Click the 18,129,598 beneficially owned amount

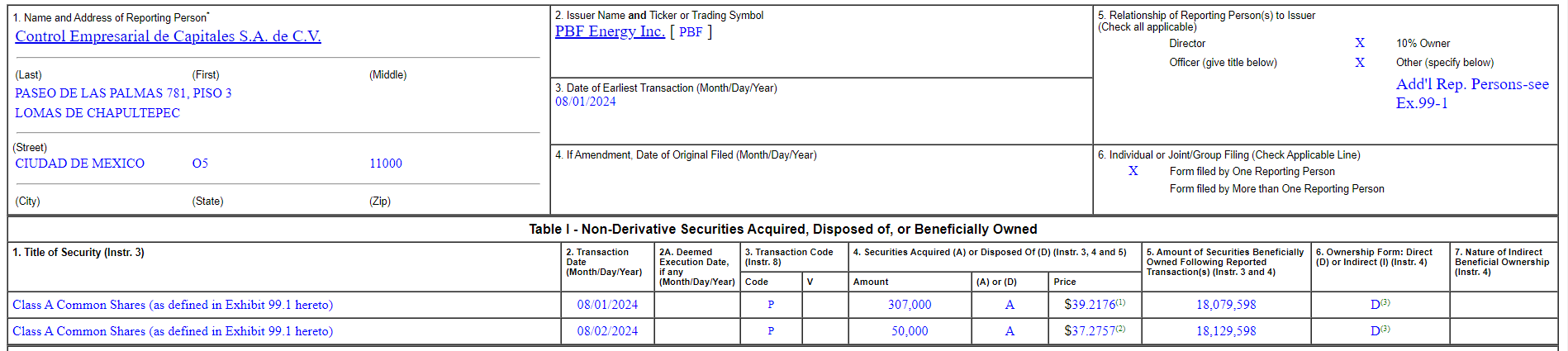point(1226,331)
